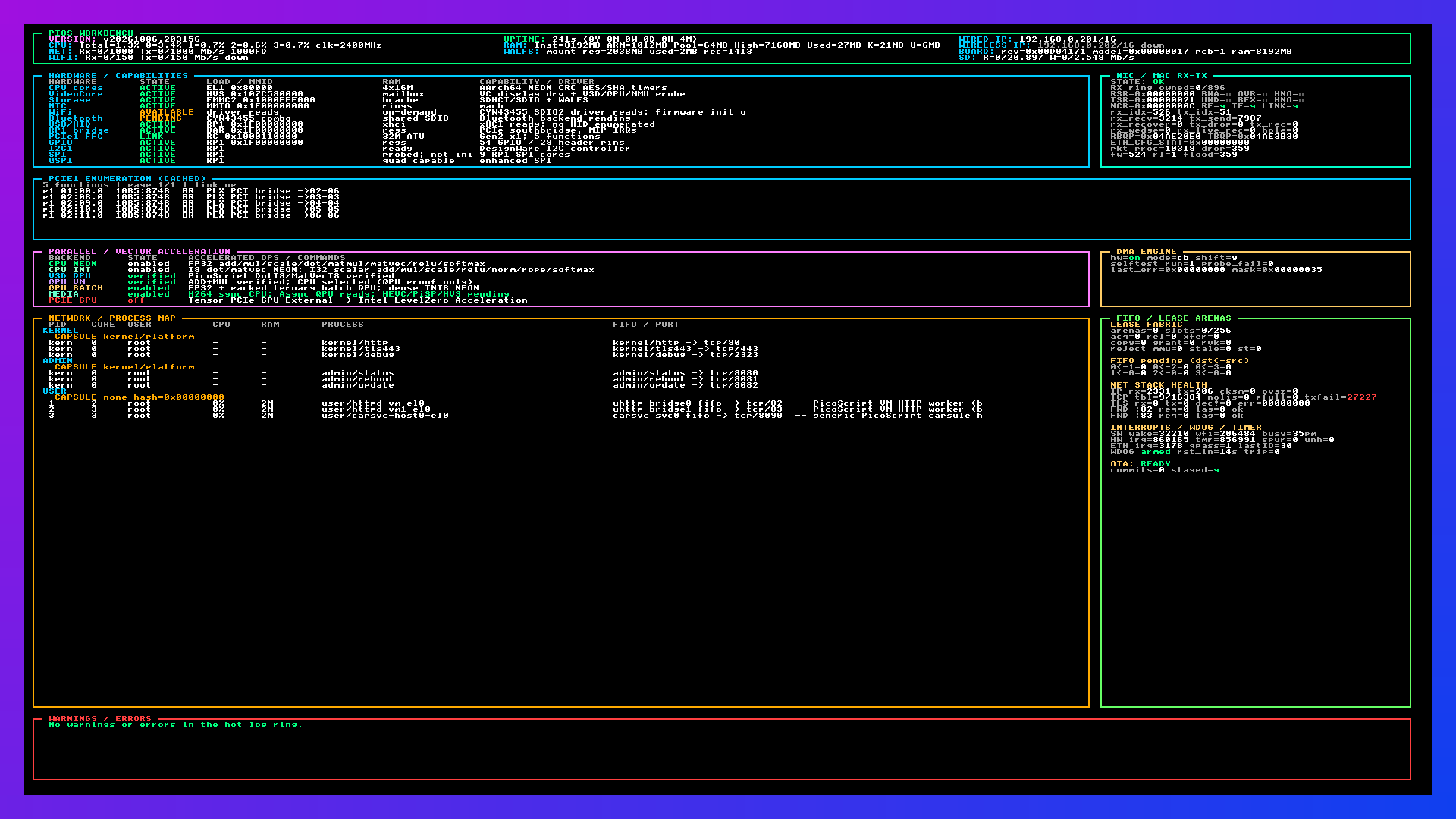Click the "off" state of PCIE GPU
The image size is (1456, 819).
(136, 300)
